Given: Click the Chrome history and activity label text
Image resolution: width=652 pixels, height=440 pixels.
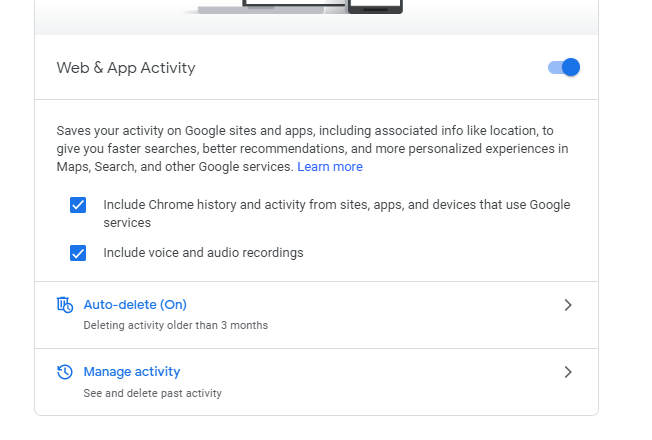Looking at the screenshot, I should (337, 214).
